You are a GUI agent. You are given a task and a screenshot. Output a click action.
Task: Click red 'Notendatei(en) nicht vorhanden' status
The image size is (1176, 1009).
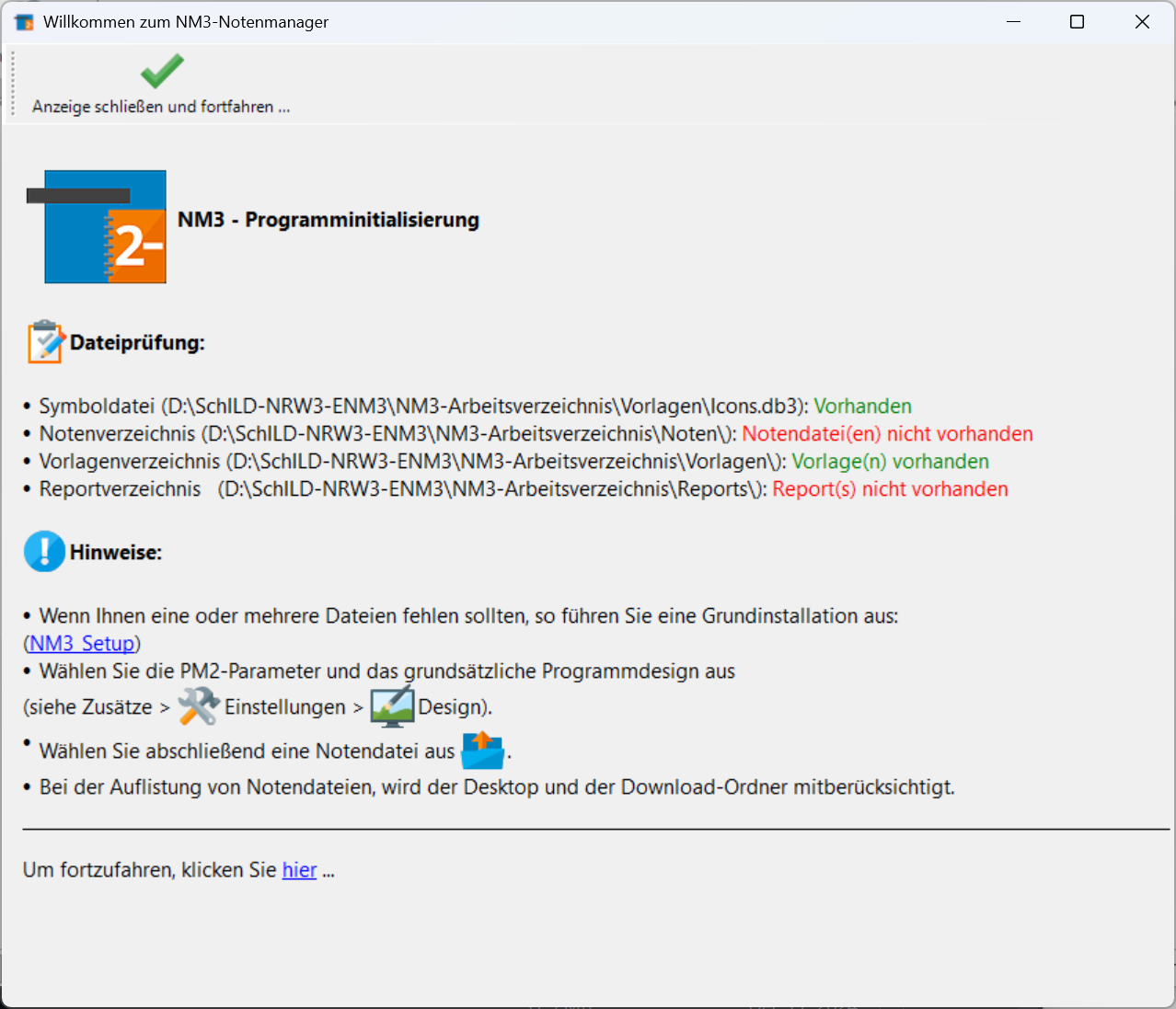(x=888, y=434)
